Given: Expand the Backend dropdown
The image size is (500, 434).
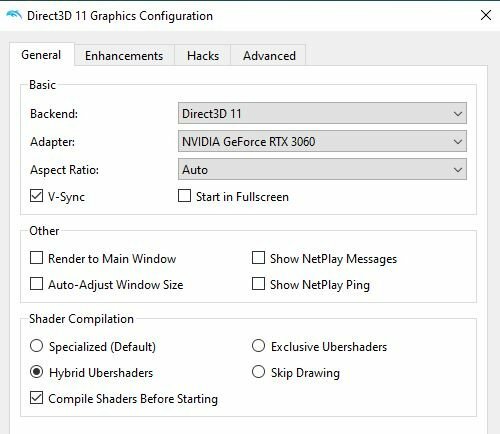Looking at the screenshot, I should pyautogui.click(x=322, y=113).
